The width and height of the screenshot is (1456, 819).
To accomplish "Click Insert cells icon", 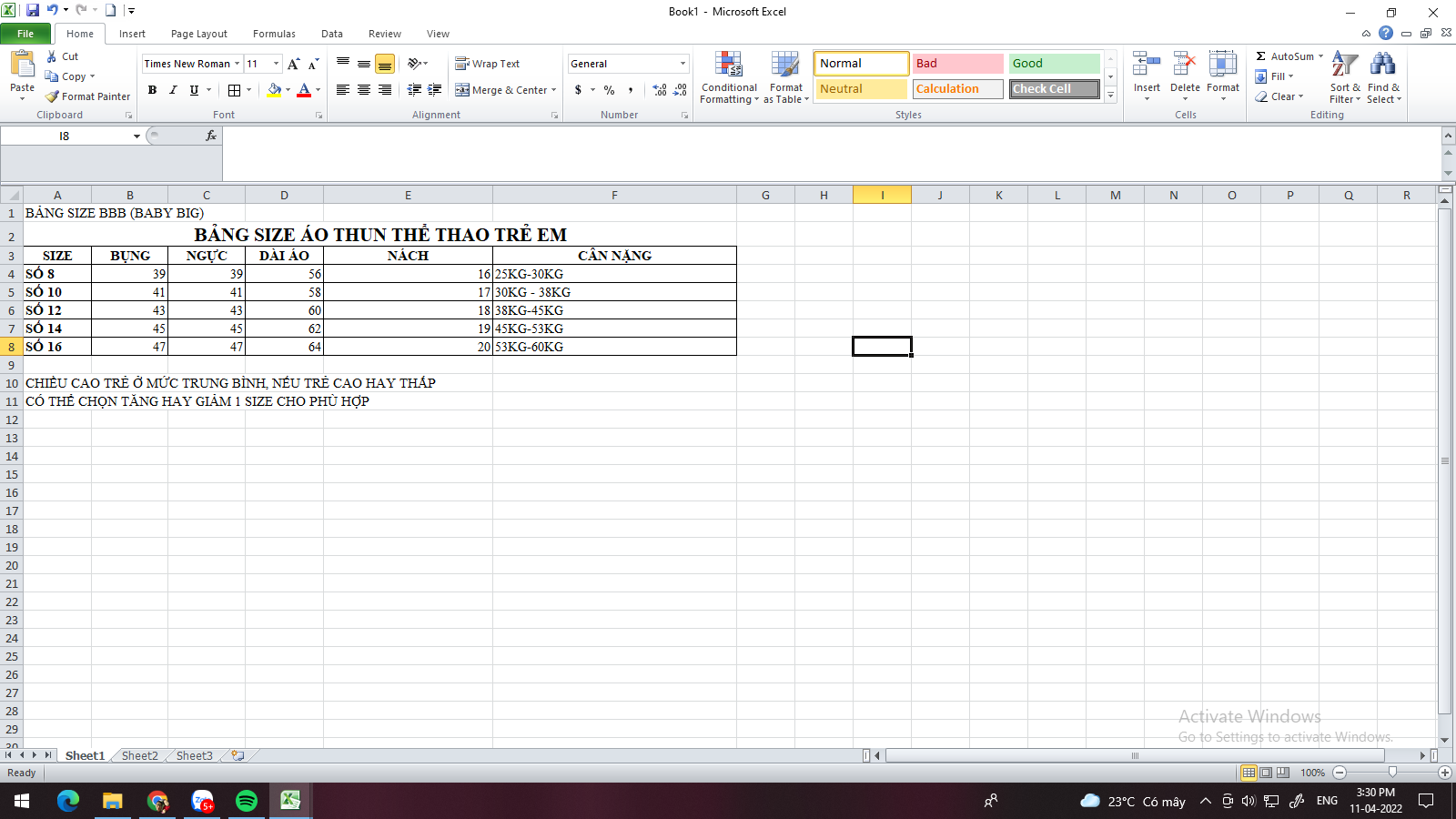I will pyautogui.click(x=1147, y=64).
